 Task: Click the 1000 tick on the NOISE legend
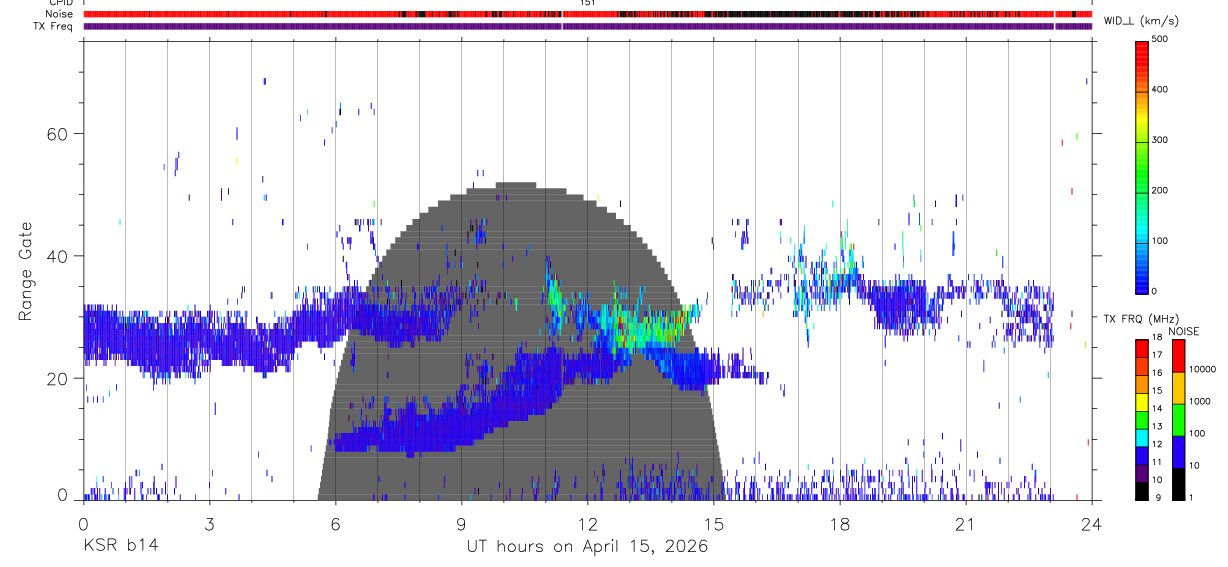point(1200,401)
